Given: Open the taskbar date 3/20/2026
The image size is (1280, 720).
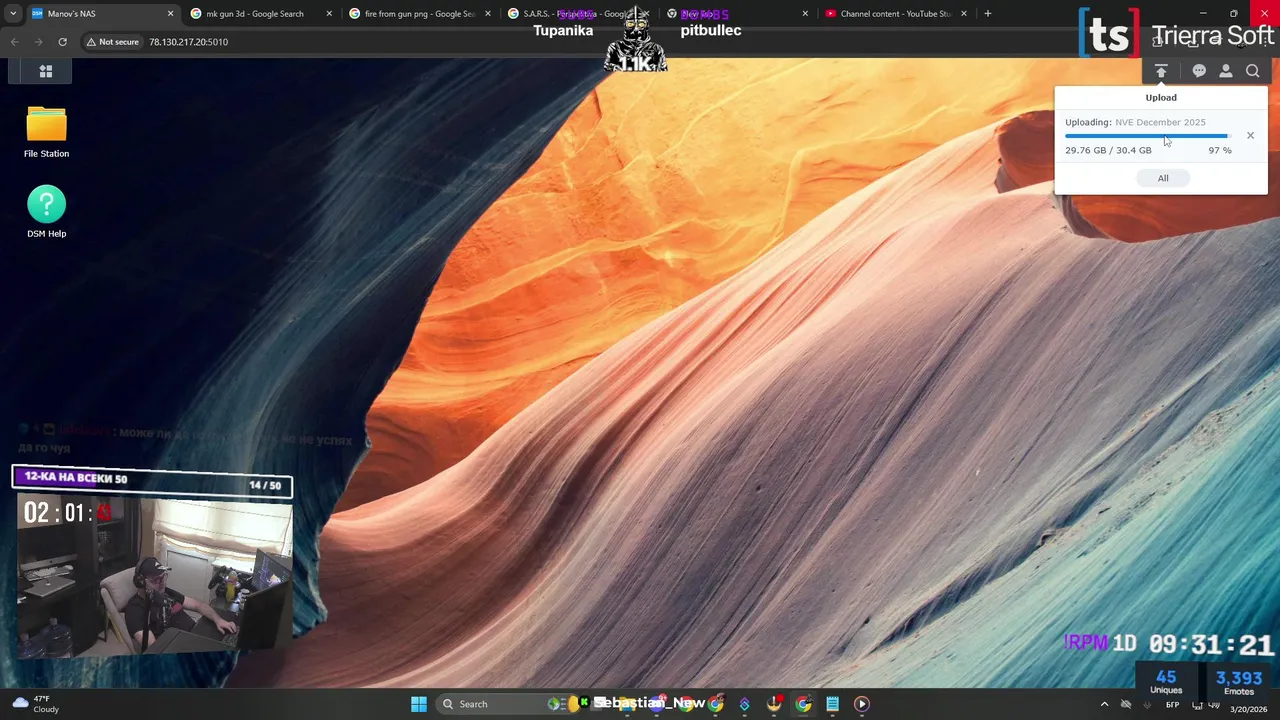Looking at the screenshot, I should click(1248, 709).
